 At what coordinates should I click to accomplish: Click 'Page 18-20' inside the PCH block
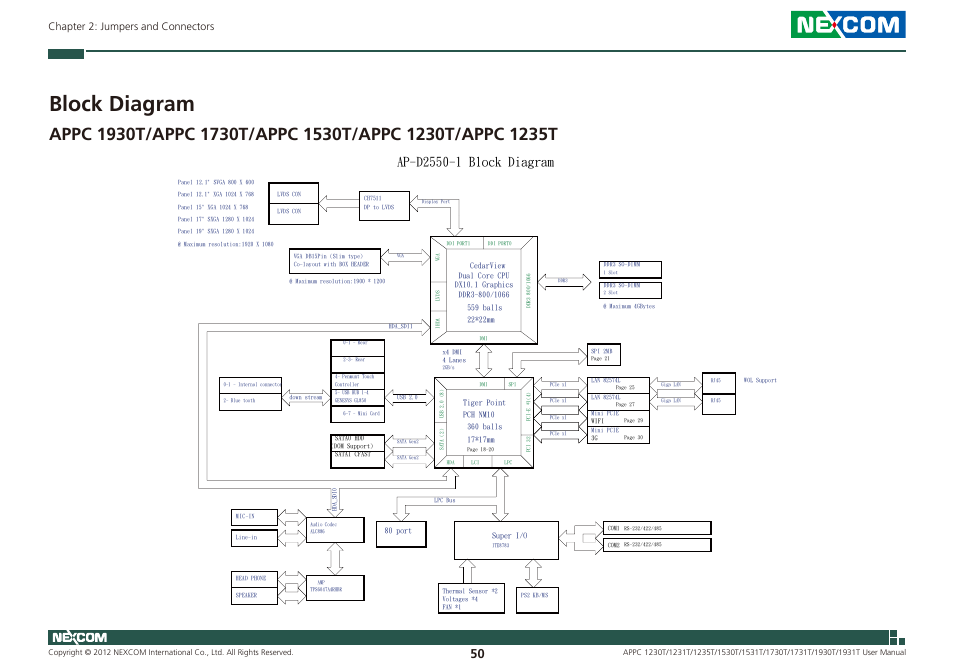pos(480,449)
